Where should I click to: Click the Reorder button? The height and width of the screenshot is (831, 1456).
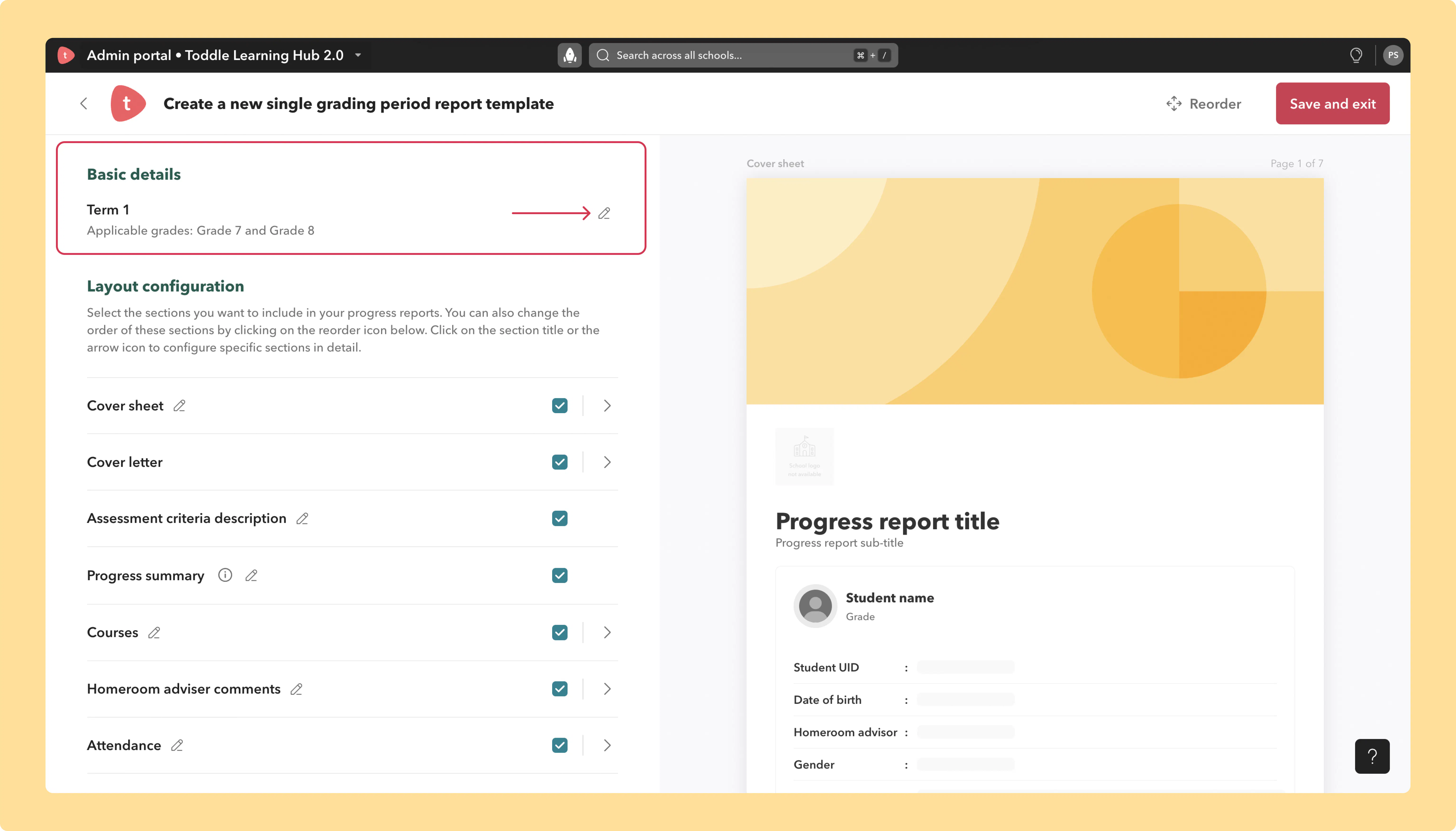pyautogui.click(x=1204, y=104)
